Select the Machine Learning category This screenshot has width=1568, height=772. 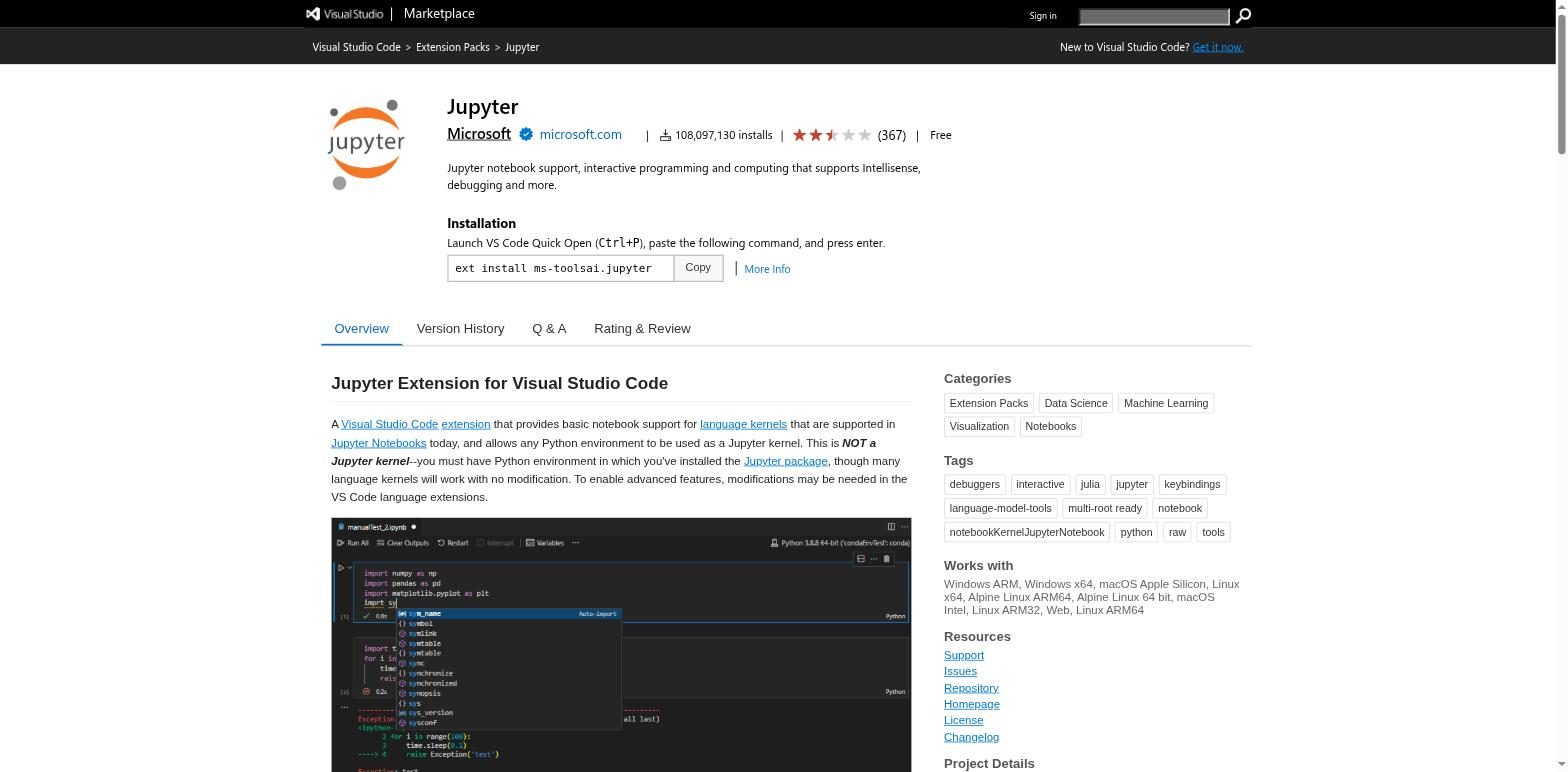pos(1166,403)
